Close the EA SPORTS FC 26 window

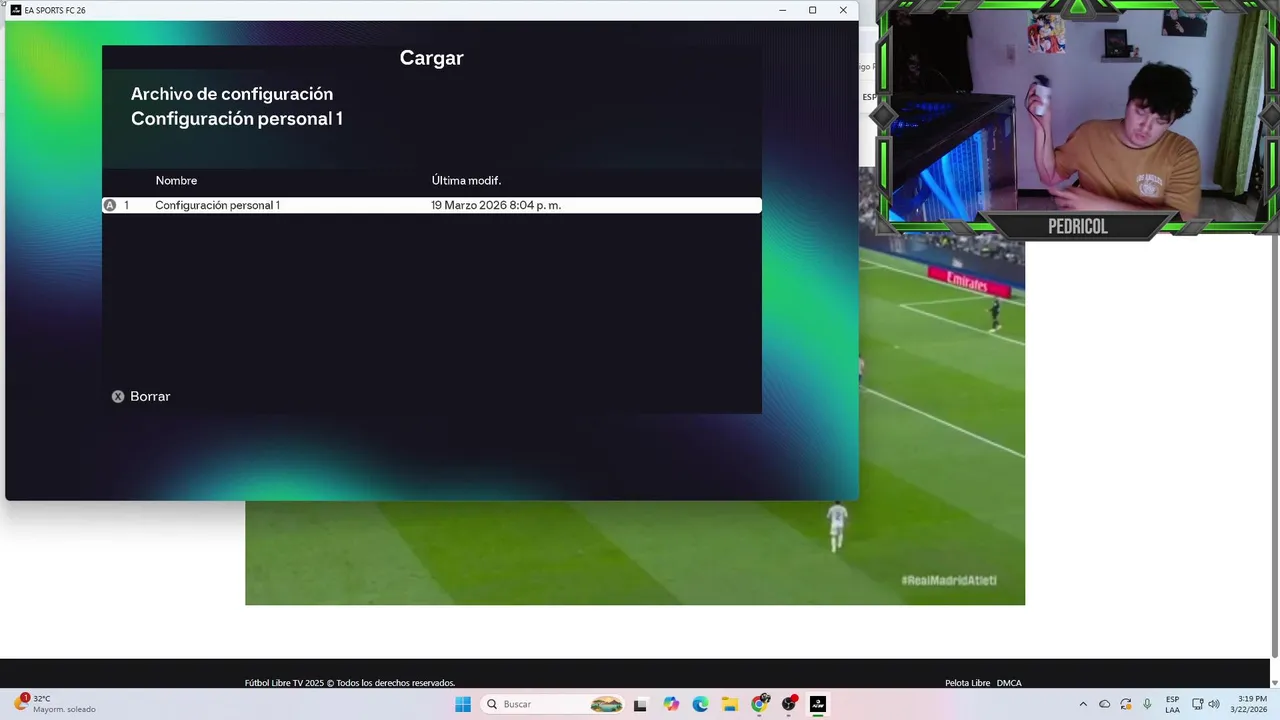pyautogui.click(x=843, y=10)
